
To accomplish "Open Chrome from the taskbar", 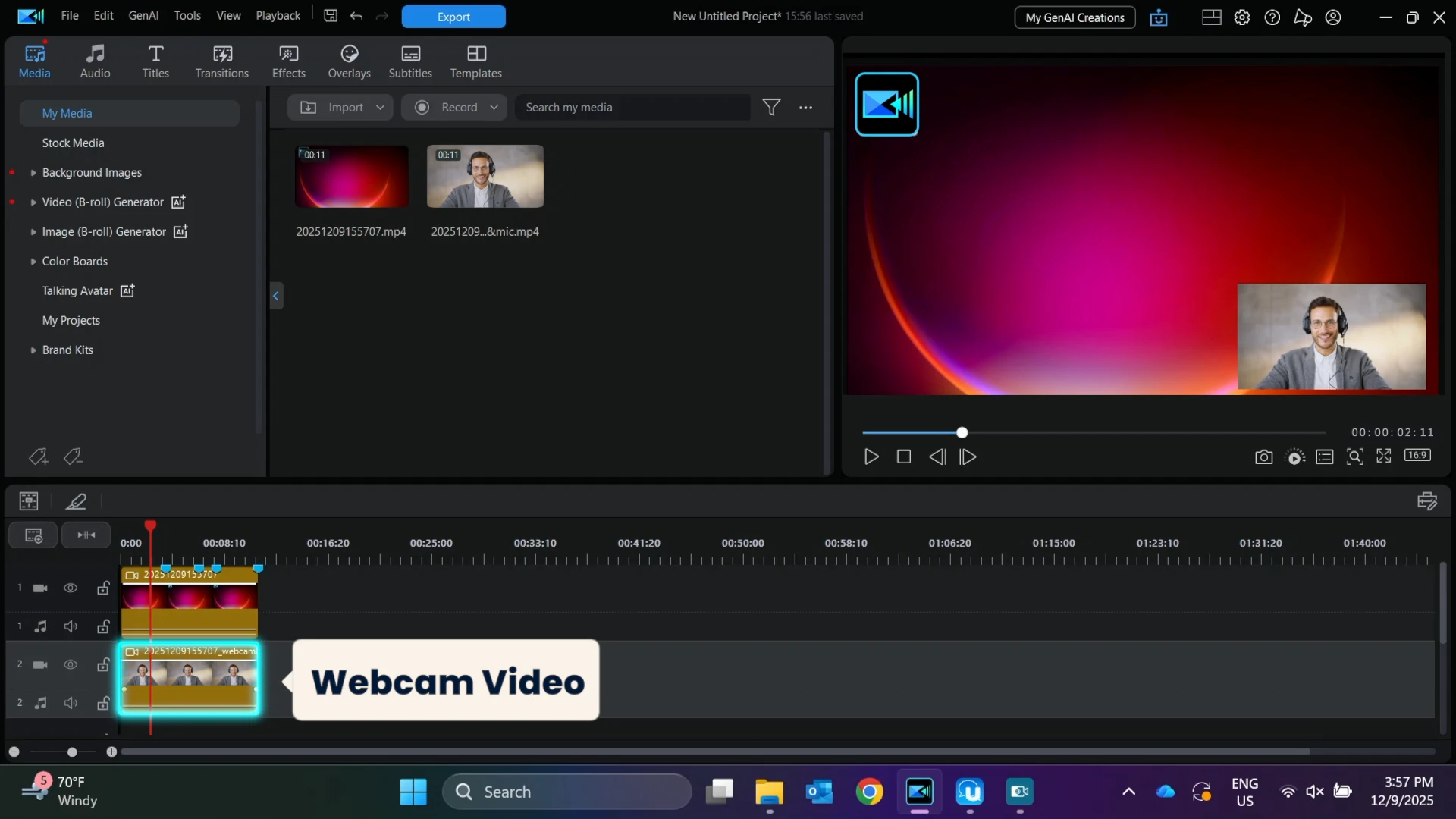I will click(869, 792).
